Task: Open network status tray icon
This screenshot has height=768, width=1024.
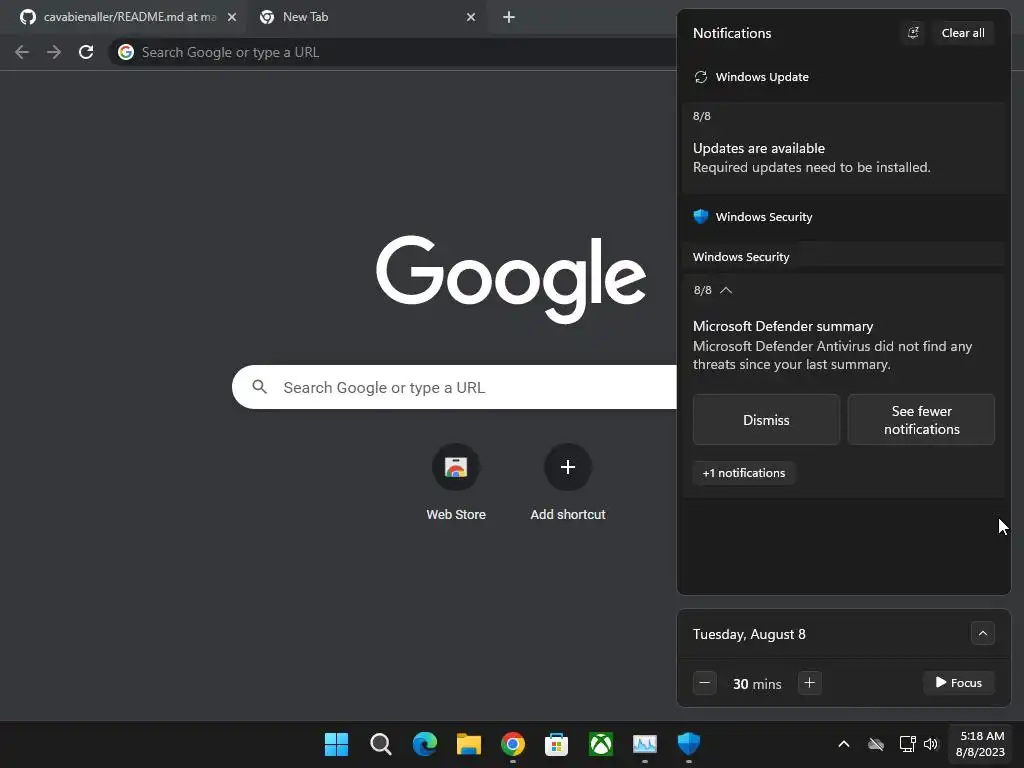Action: 907,744
